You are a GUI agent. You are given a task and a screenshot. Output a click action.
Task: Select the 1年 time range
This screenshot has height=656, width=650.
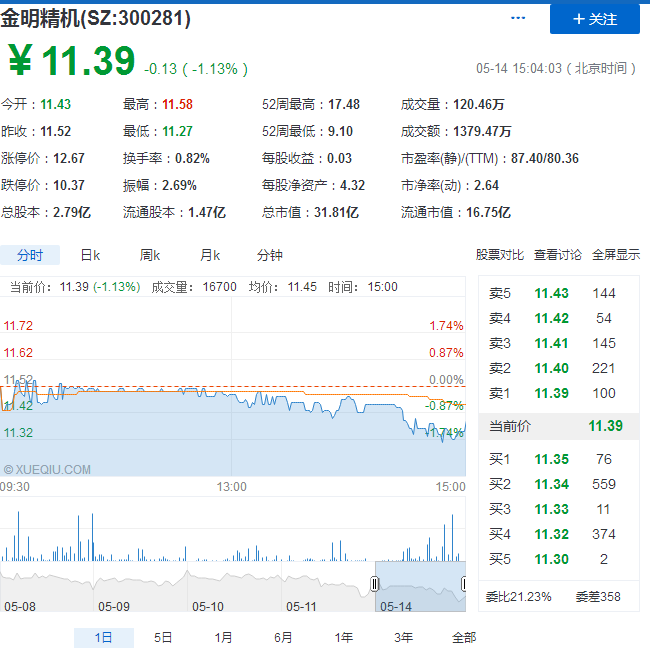point(343,638)
